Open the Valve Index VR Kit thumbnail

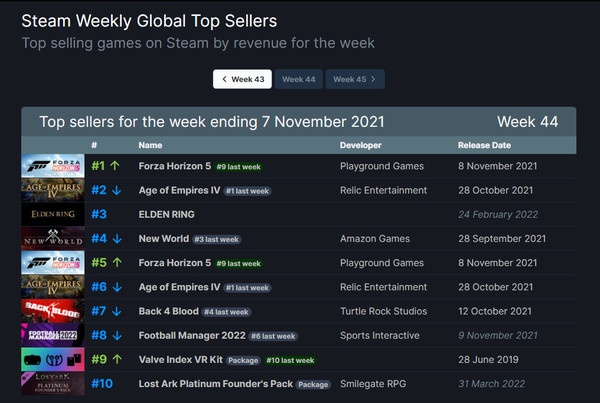click(53, 359)
